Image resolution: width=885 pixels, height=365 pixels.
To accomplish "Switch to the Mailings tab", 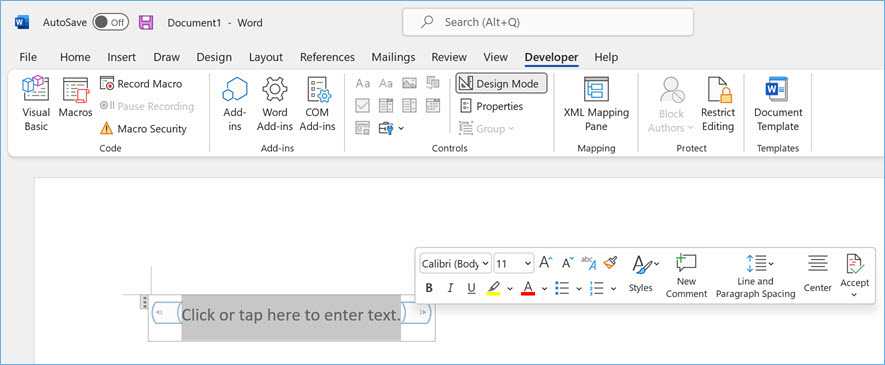I will pyautogui.click(x=393, y=57).
